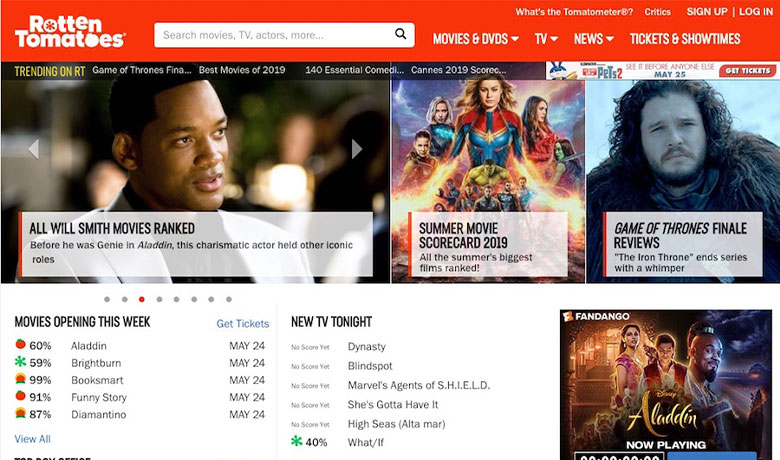Open the TV dropdown menu
Image resolution: width=780 pixels, height=460 pixels.
coord(546,39)
